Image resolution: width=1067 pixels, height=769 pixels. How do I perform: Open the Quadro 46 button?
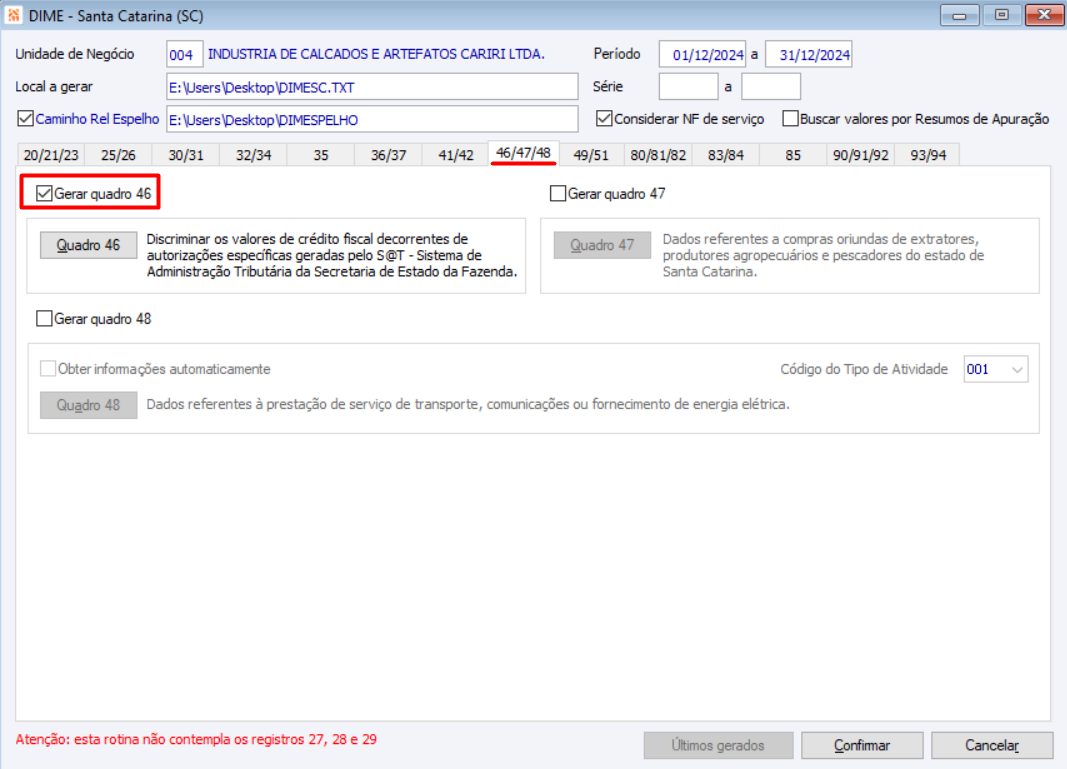88,245
